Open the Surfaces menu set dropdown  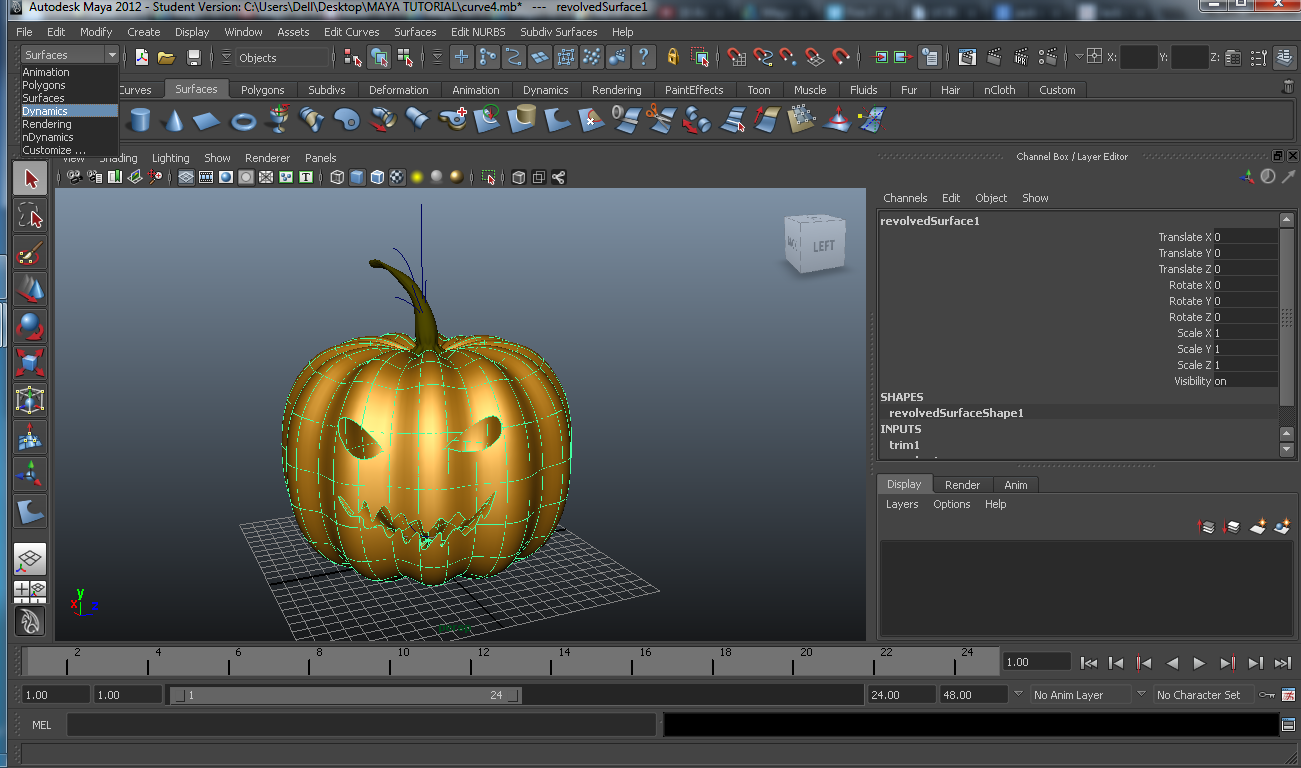point(70,55)
